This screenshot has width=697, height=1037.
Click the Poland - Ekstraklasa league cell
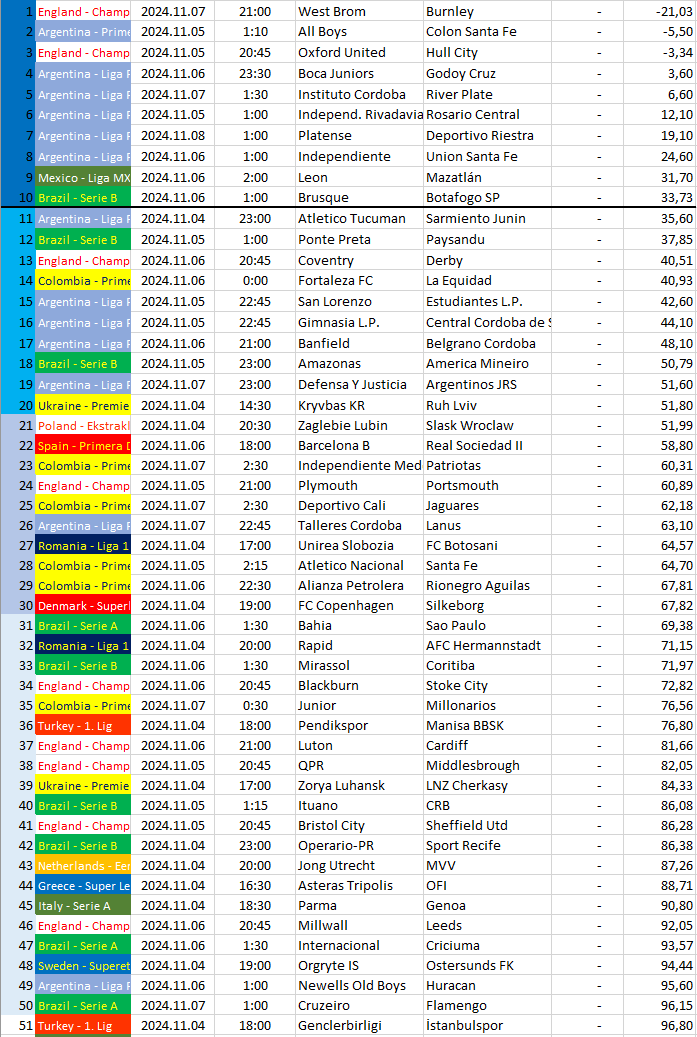83,425
